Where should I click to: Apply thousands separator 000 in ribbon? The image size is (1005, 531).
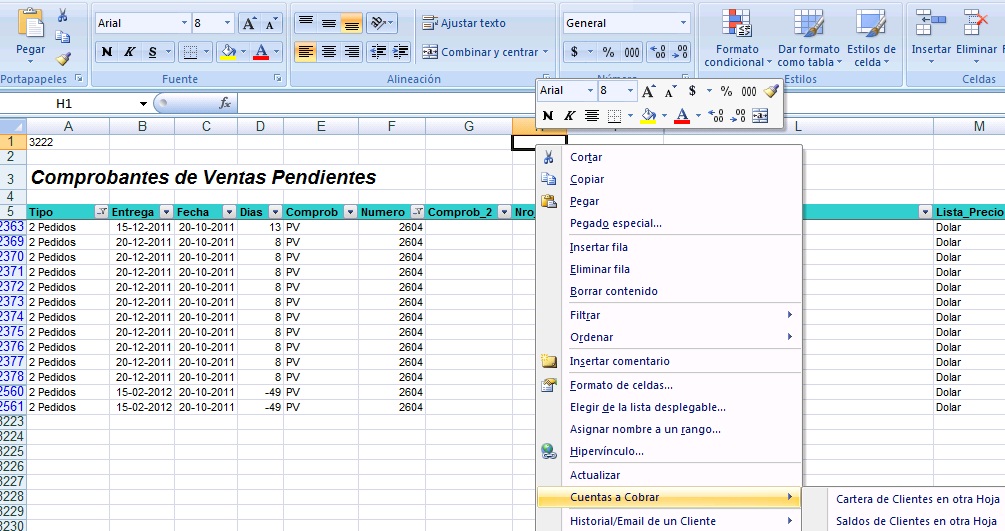[x=632, y=52]
